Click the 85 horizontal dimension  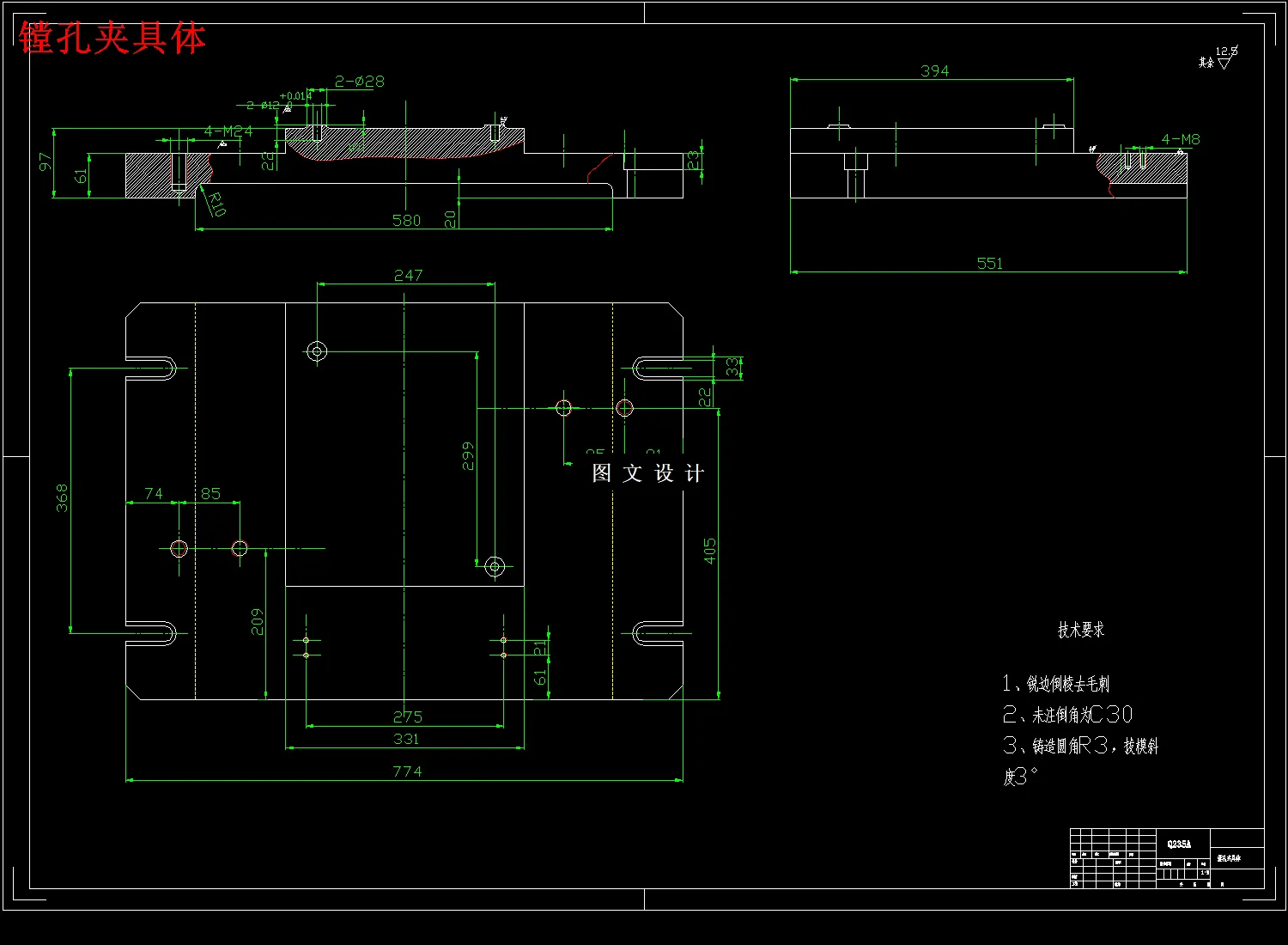click(x=210, y=493)
